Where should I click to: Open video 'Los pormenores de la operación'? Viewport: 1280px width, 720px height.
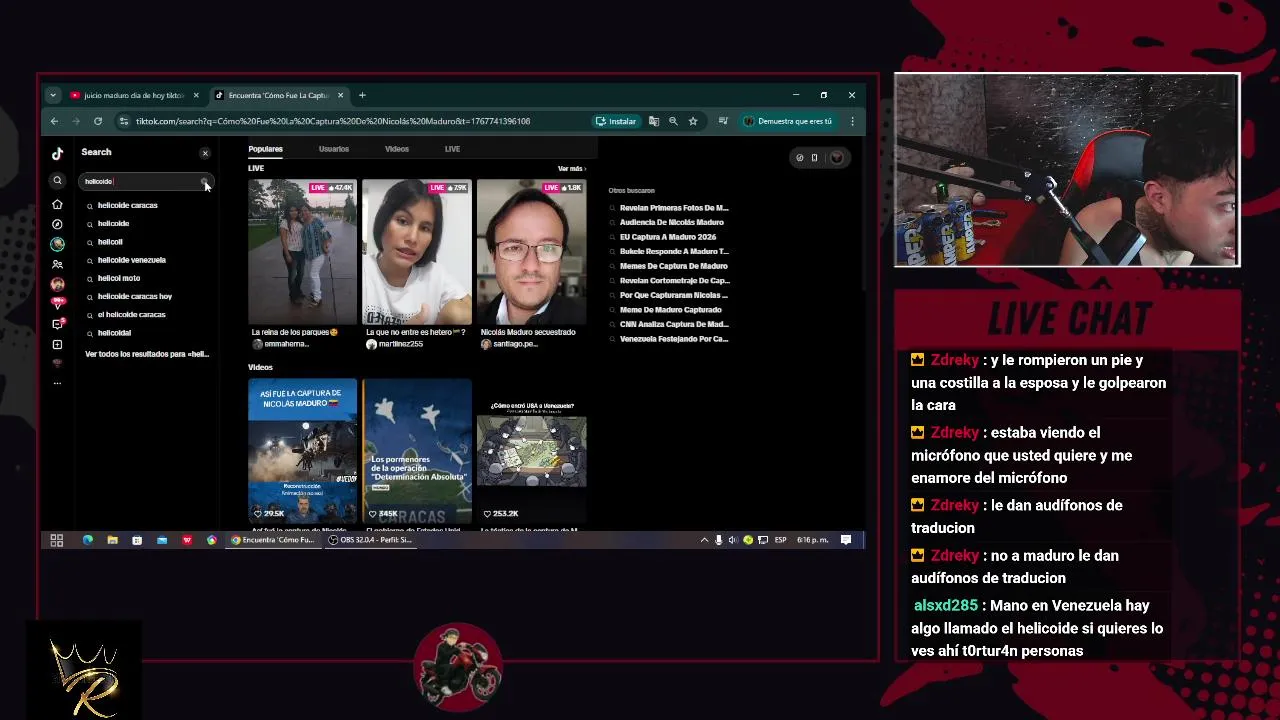coord(416,451)
